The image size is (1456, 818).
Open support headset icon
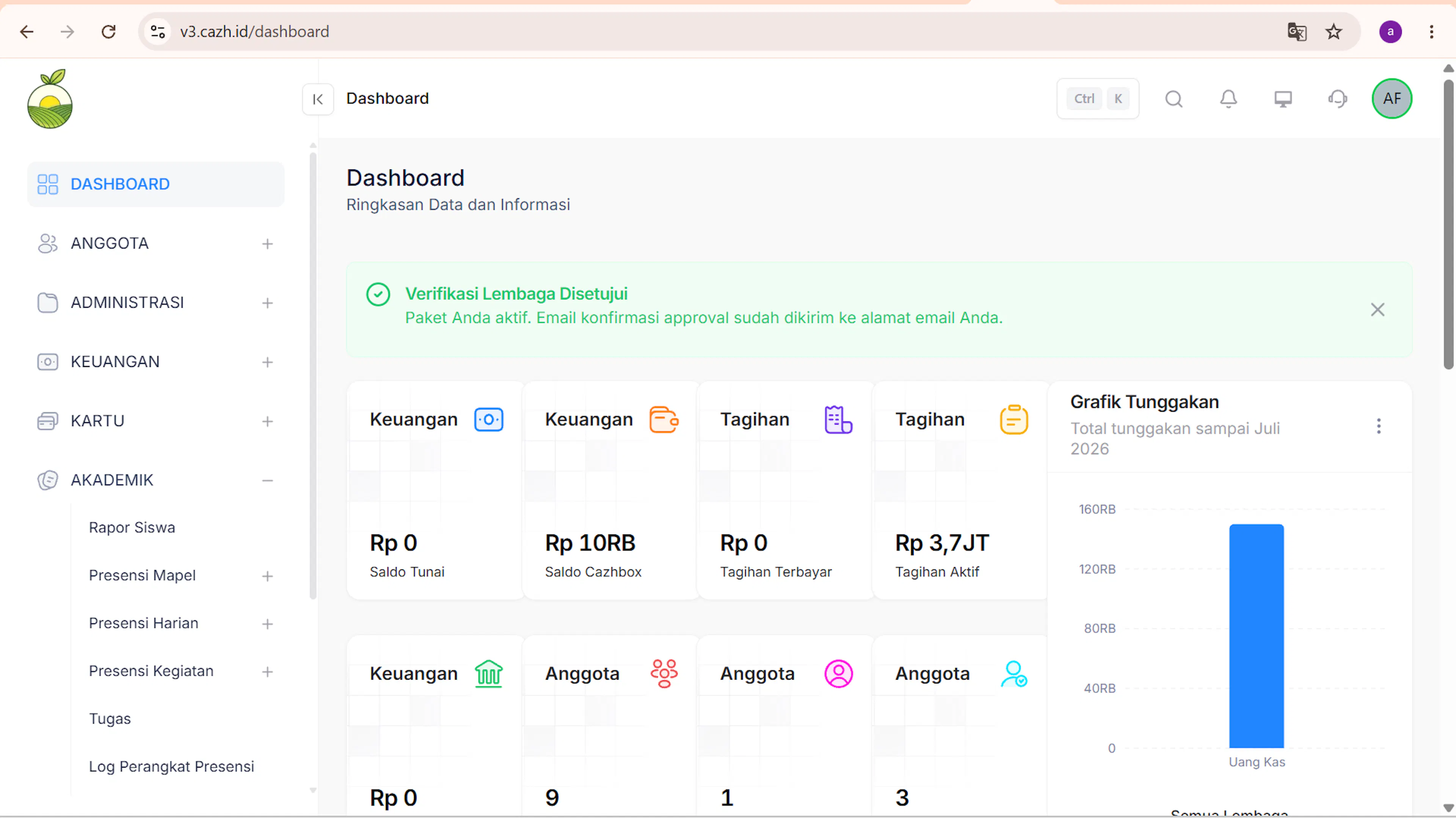(1337, 99)
